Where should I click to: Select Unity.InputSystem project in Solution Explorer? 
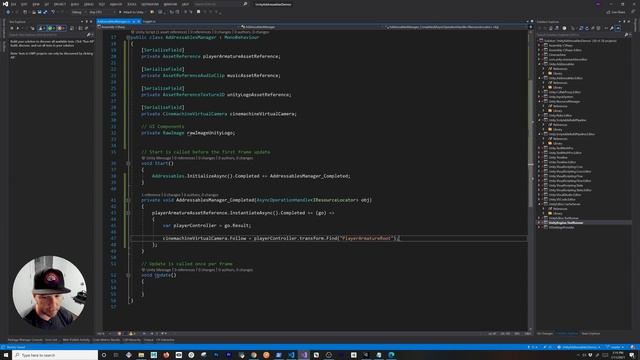point(561,97)
